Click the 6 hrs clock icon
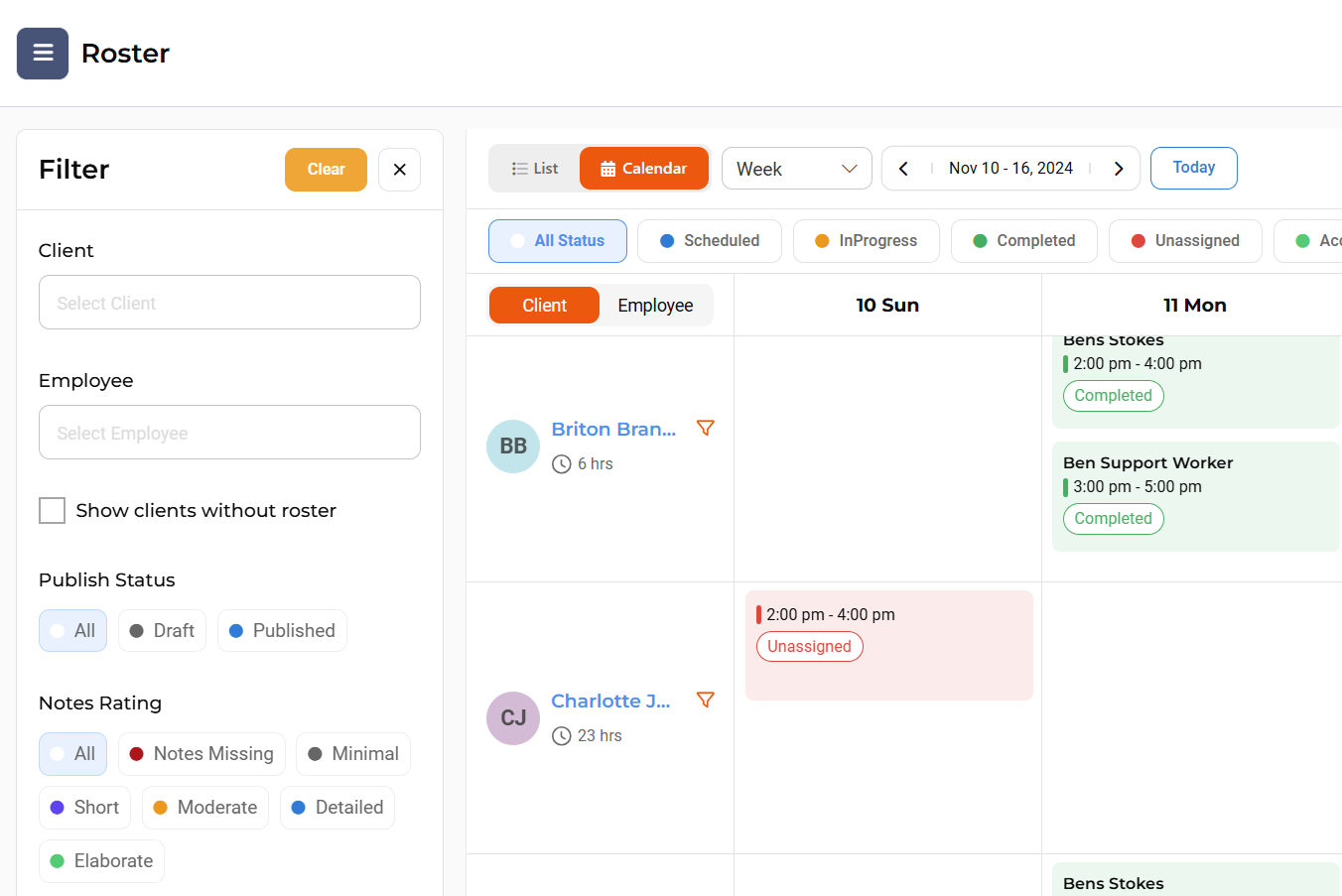This screenshot has width=1342, height=896. (x=562, y=464)
